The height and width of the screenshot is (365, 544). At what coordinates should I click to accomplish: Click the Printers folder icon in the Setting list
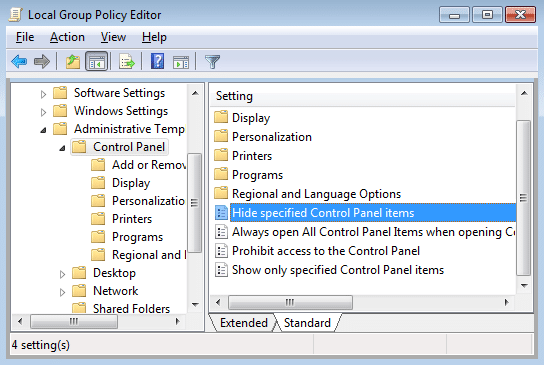[221, 155]
